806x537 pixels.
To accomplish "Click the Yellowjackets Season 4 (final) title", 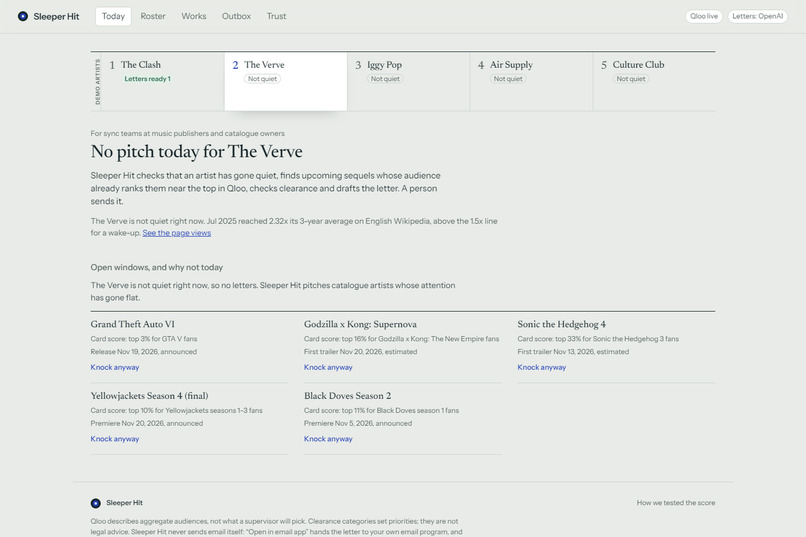I will pyautogui.click(x=150, y=396).
